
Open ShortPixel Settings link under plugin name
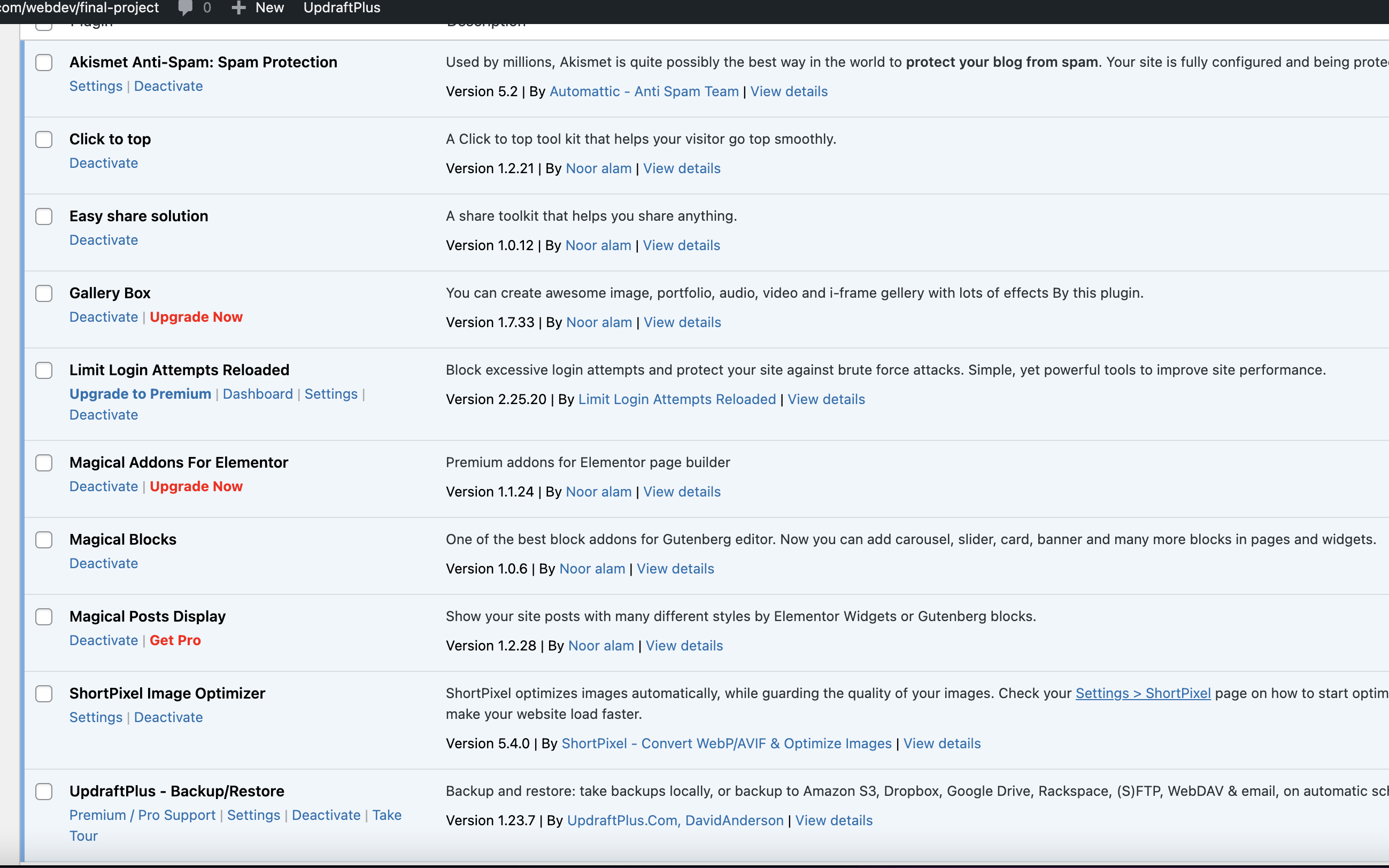96,717
